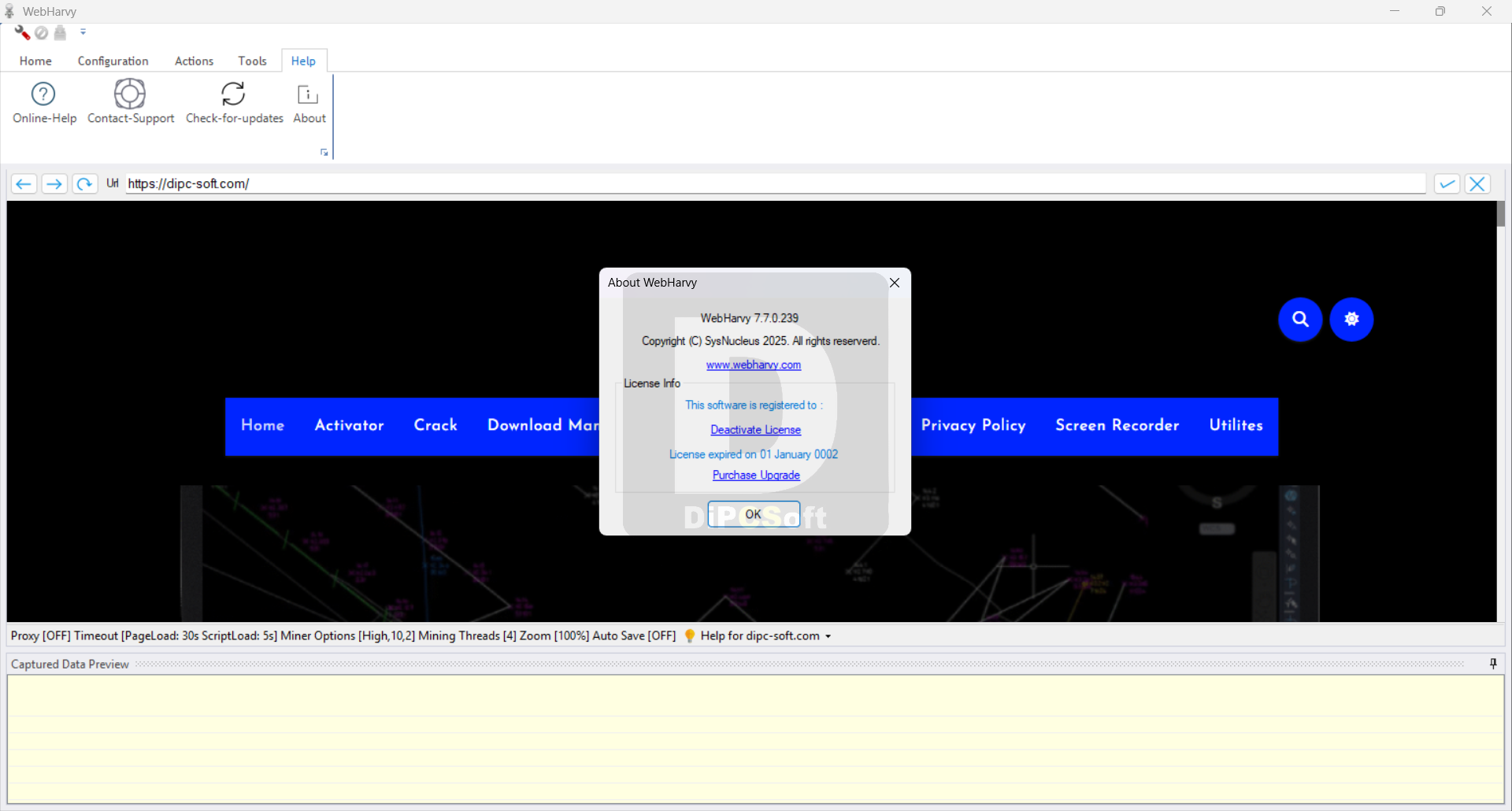Open the Actions ribbon tab
1512x811 pixels.
(x=194, y=61)
